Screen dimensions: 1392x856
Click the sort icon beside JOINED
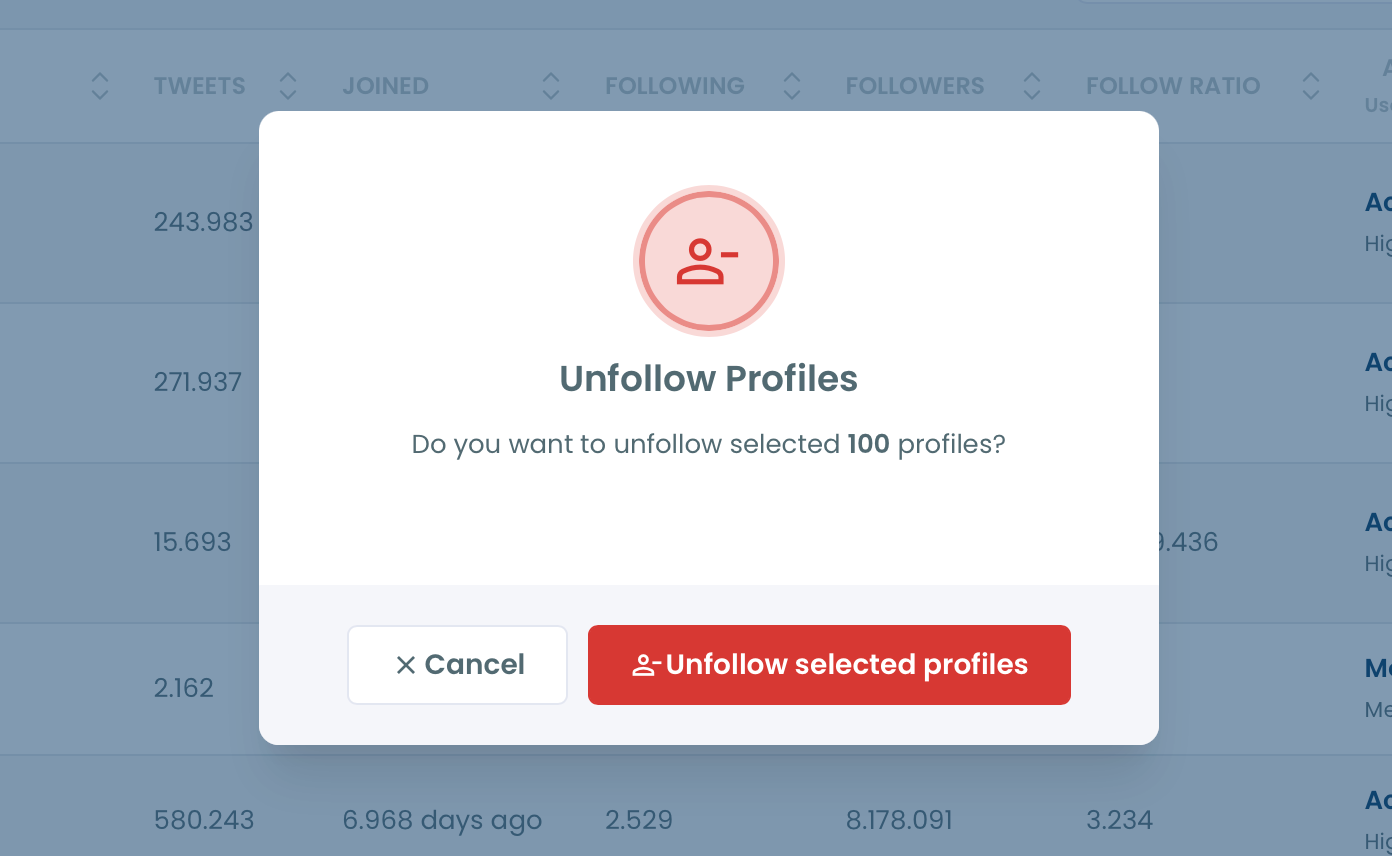(x=551, y=86)
